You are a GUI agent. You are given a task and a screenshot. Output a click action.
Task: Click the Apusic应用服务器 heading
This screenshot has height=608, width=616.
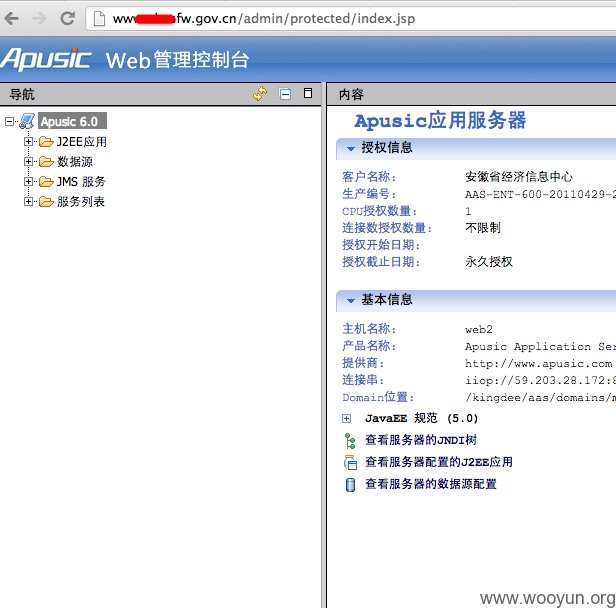[x=440, y=120]
